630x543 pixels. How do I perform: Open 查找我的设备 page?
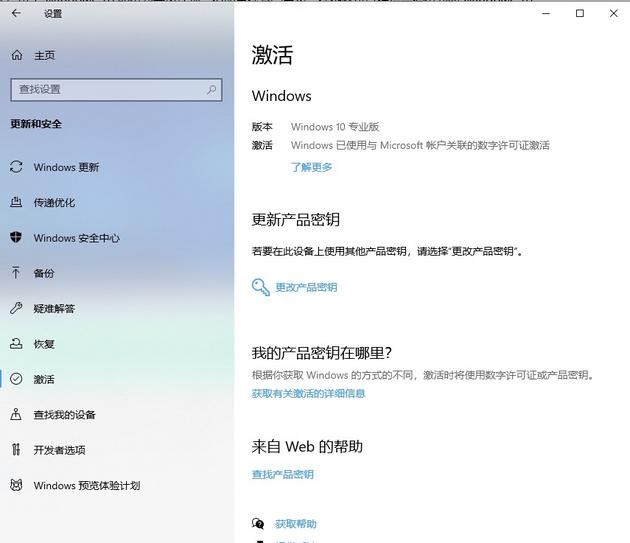click(117, 414)
